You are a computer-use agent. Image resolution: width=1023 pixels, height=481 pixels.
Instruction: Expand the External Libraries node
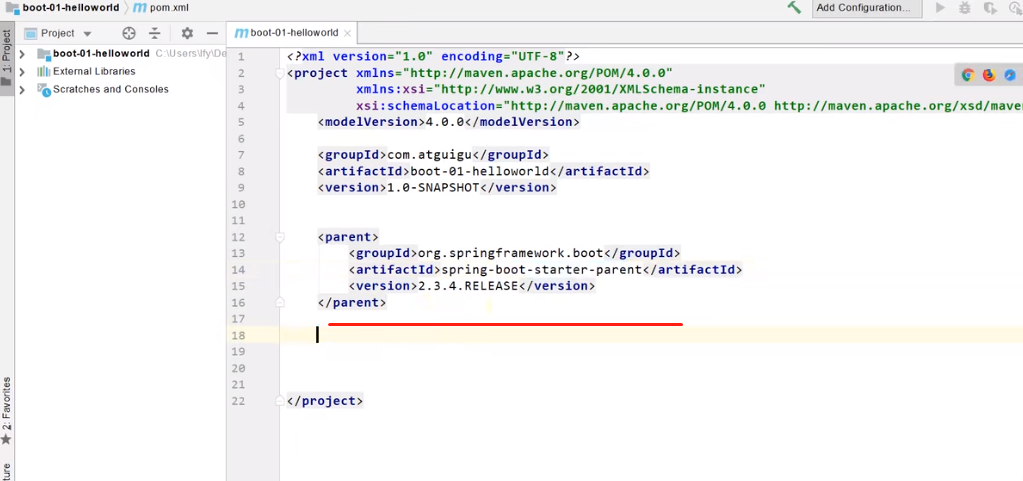tap(22, 71)
